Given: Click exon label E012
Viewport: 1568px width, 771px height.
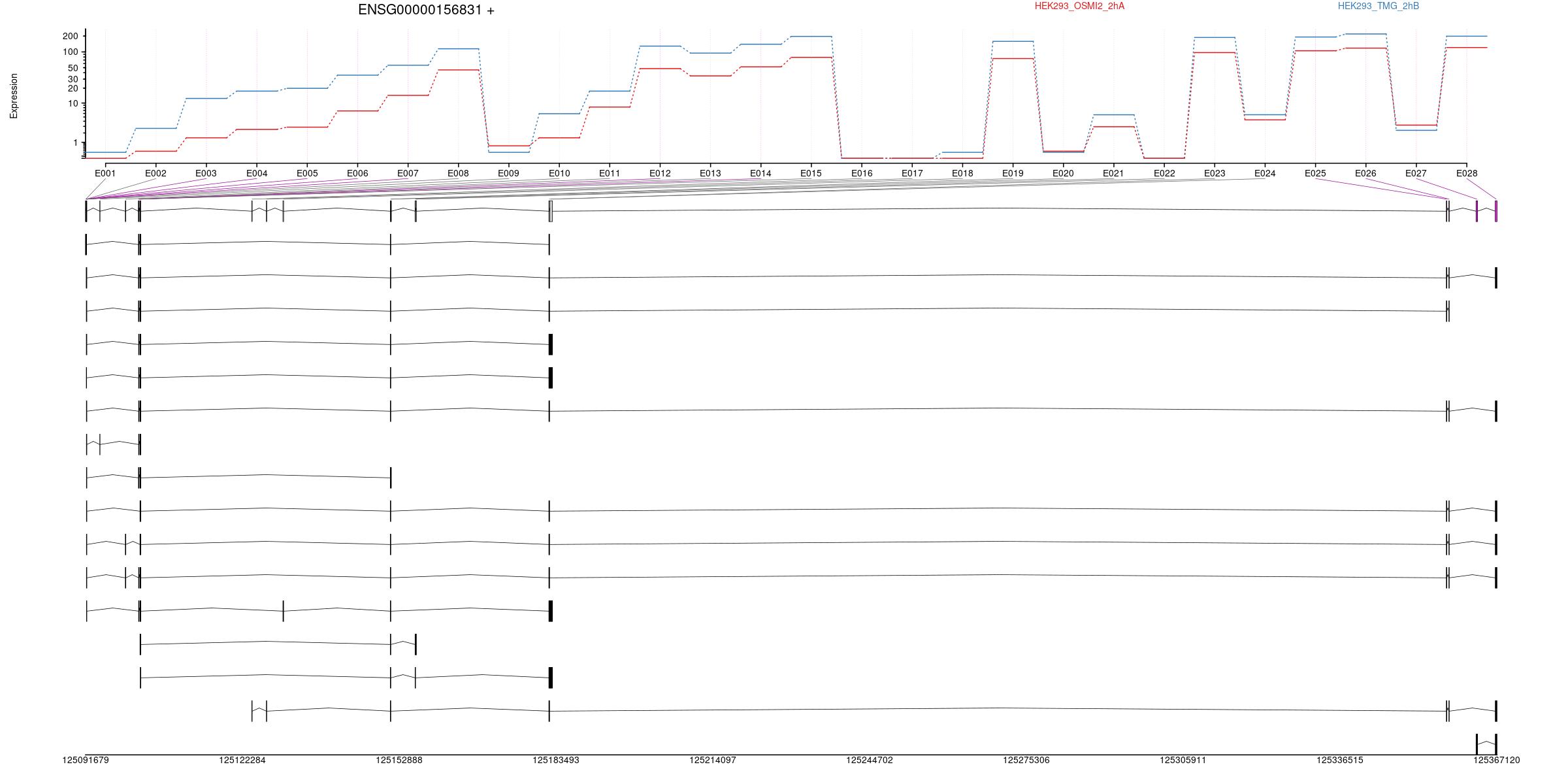Looking at the screenshot, I should (x=660, y=173).
